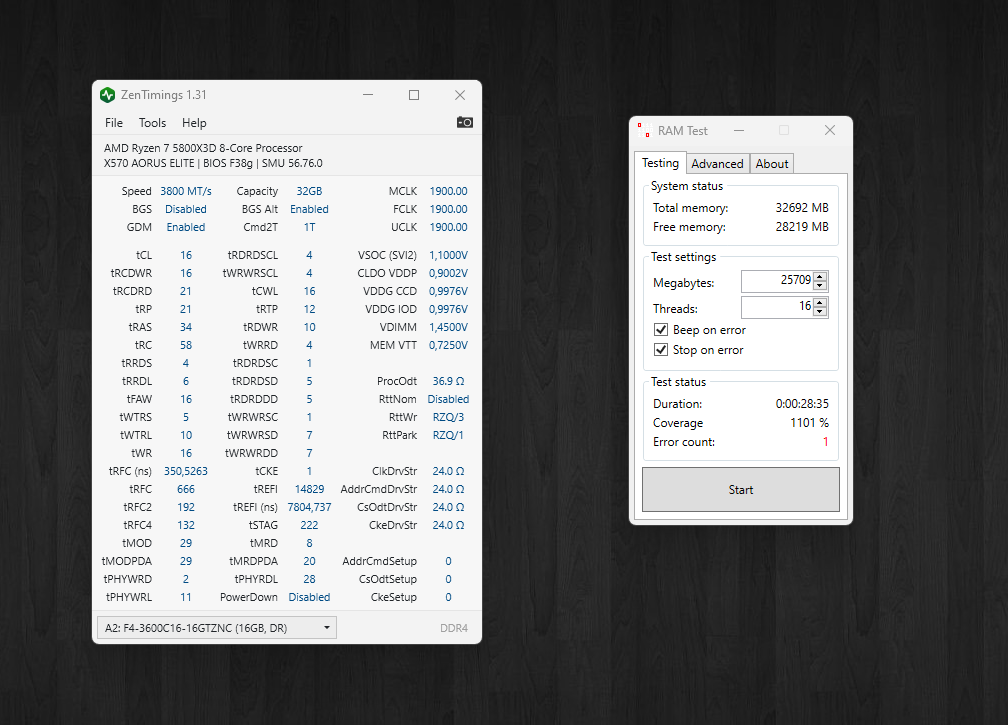Click the VDIMM value 1,4500V
The height and width of the screenshot is (725, 1008).
[448, 327]
